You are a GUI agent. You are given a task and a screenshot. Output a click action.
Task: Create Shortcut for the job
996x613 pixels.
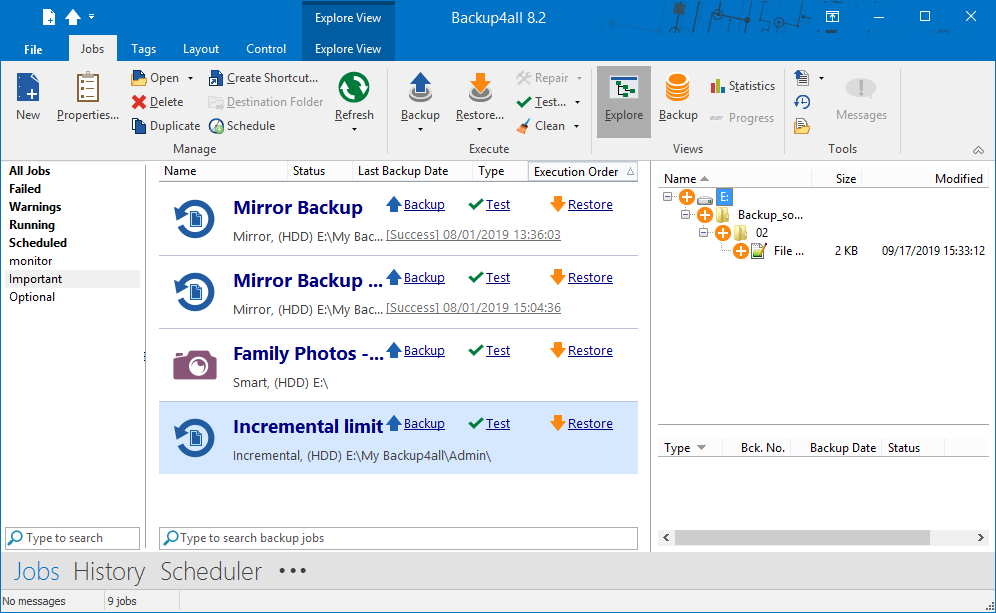click(x=264, y=78)
